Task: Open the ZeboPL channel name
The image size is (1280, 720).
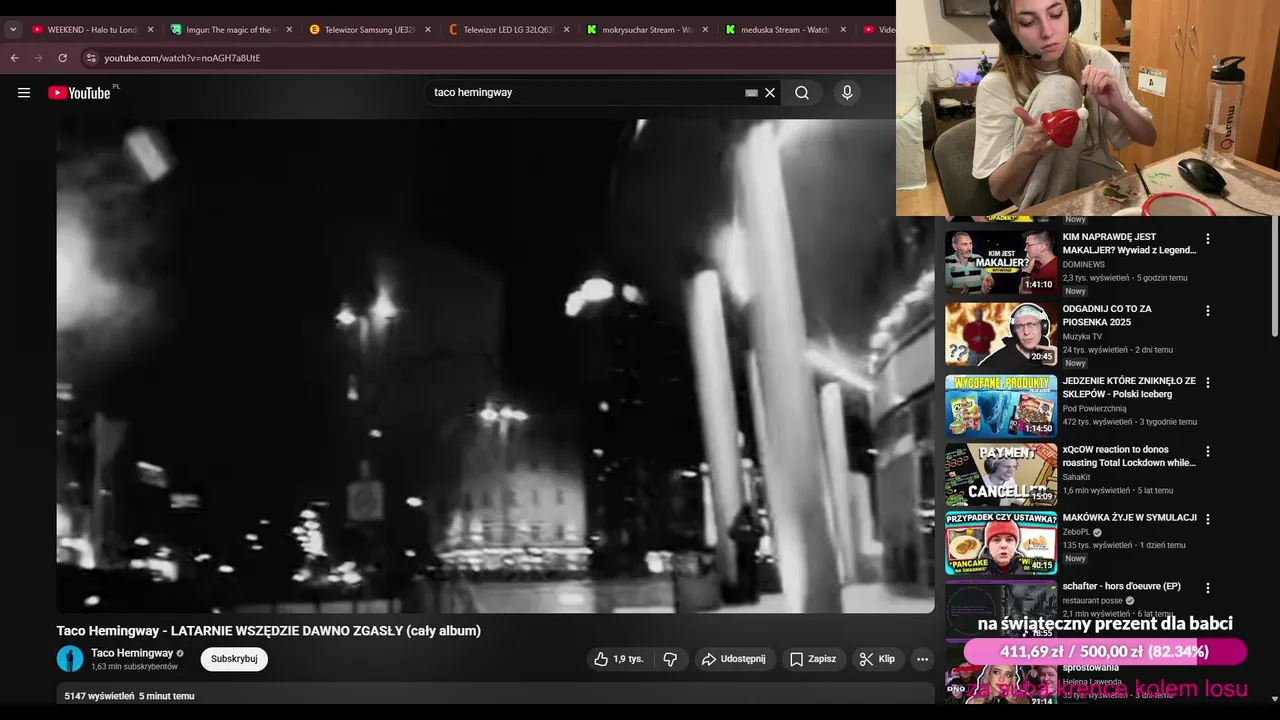Action: tap(1076, 532)
